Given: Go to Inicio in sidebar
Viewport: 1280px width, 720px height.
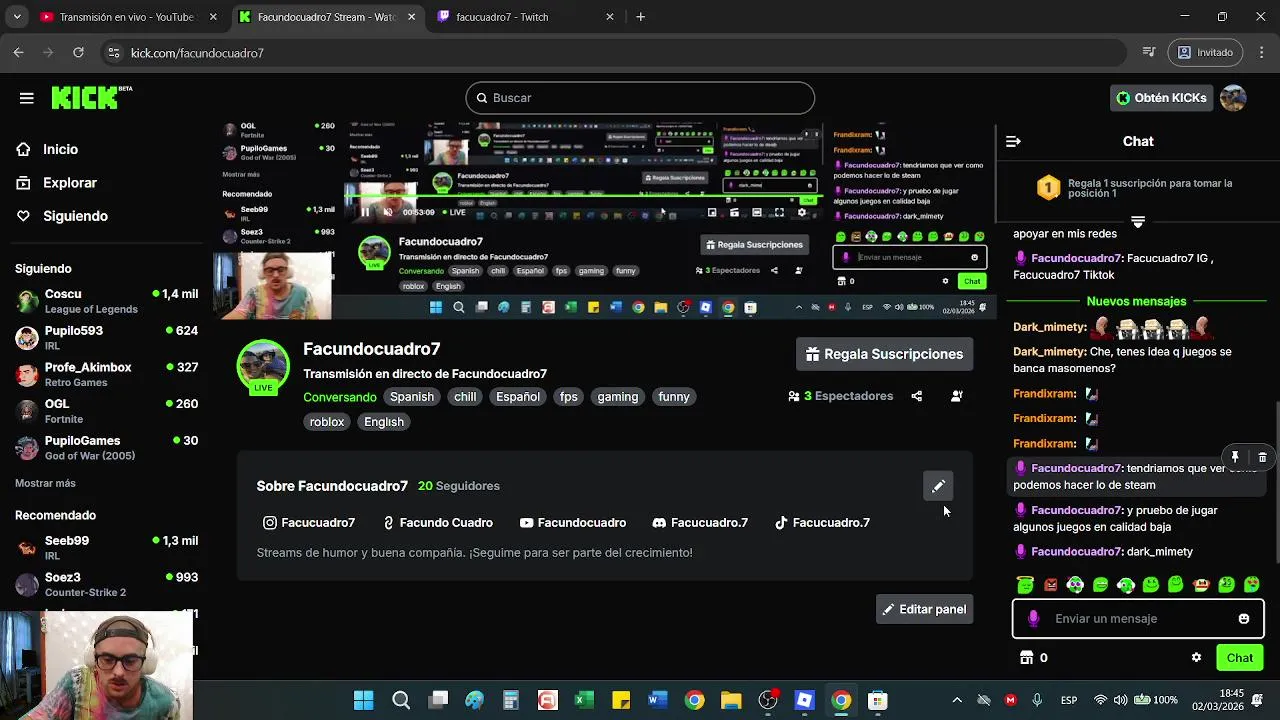Looking at the screenshot, I should coord(47,149).
